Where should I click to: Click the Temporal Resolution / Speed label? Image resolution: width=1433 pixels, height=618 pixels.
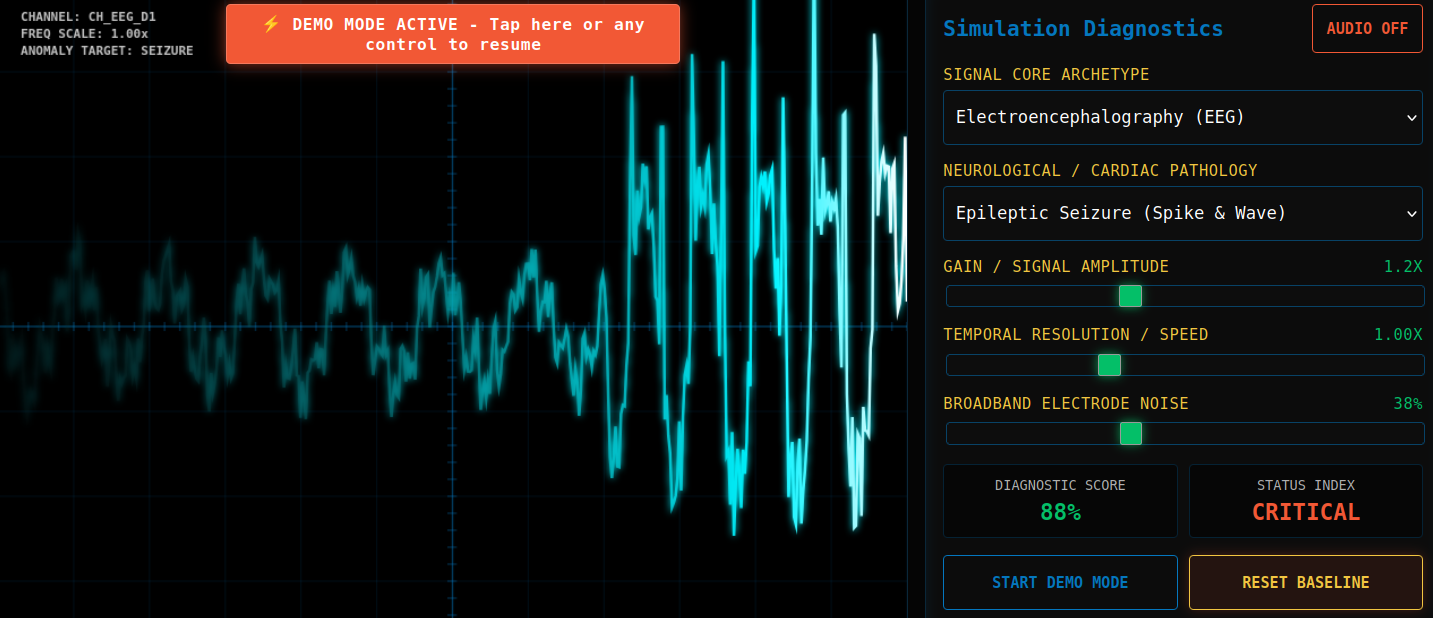click(1076, 334)
